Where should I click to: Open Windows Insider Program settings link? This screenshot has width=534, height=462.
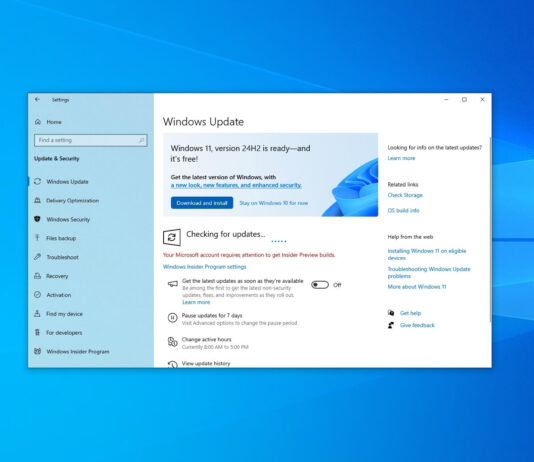point(204,267)
